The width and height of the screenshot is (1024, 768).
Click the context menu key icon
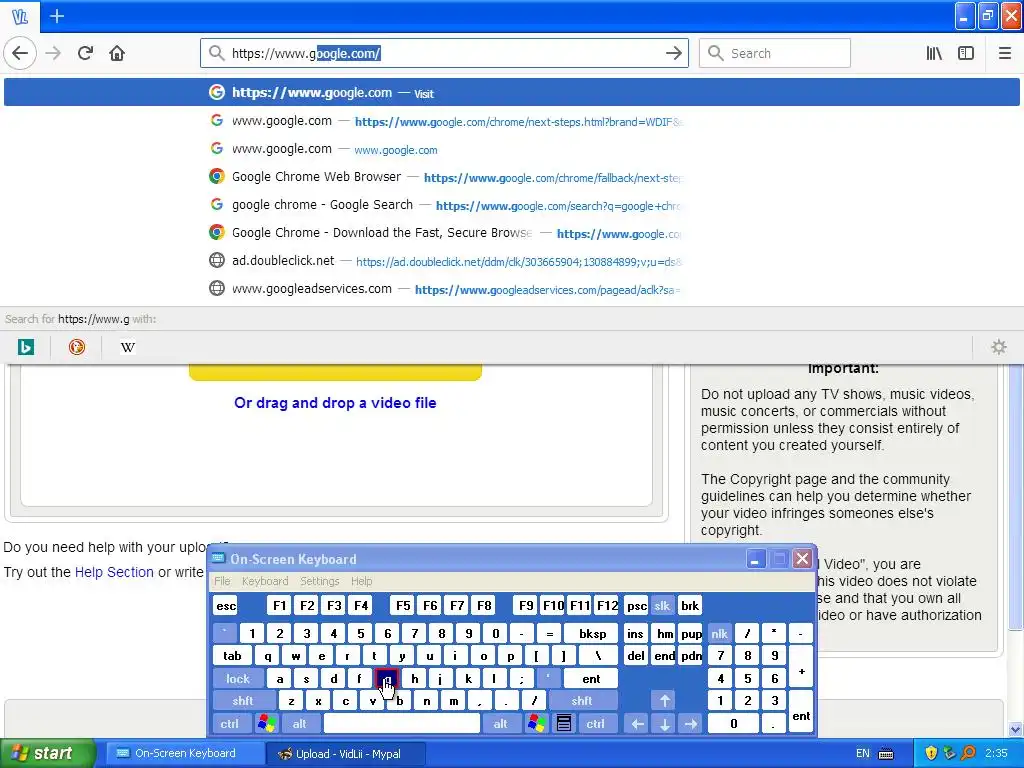tap(564, 724)
